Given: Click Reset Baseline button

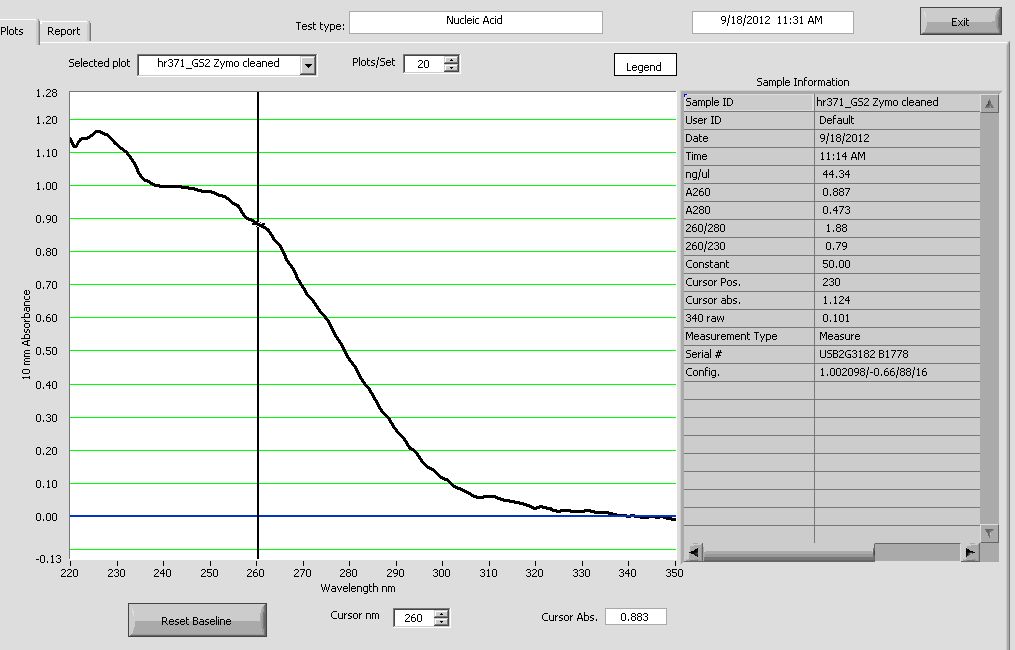Looking at the screenshot, I should point(197,620).
